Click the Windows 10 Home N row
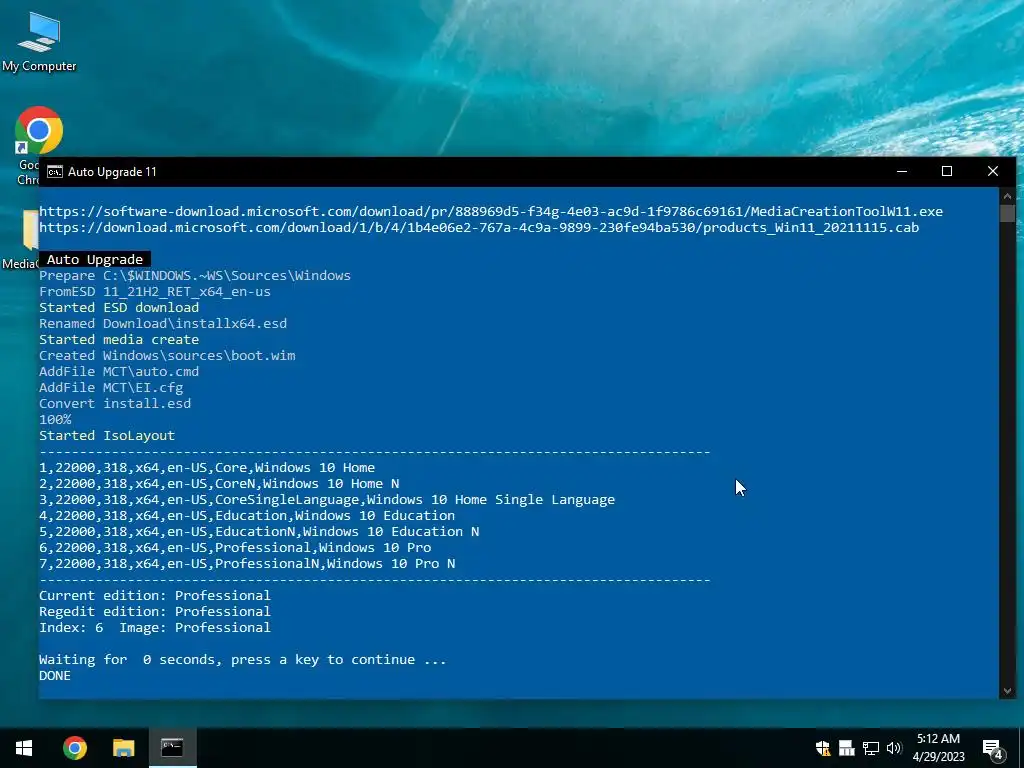The height and width of the screenshot is (768, 1024). 219,483
